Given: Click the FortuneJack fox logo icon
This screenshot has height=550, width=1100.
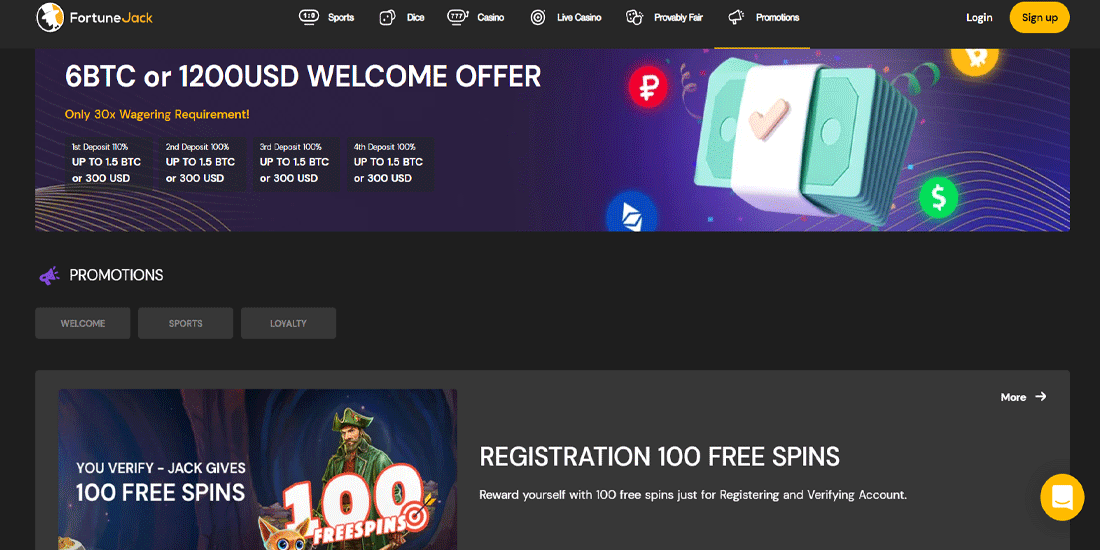Looking at the screenshot, I should (50, 17).
